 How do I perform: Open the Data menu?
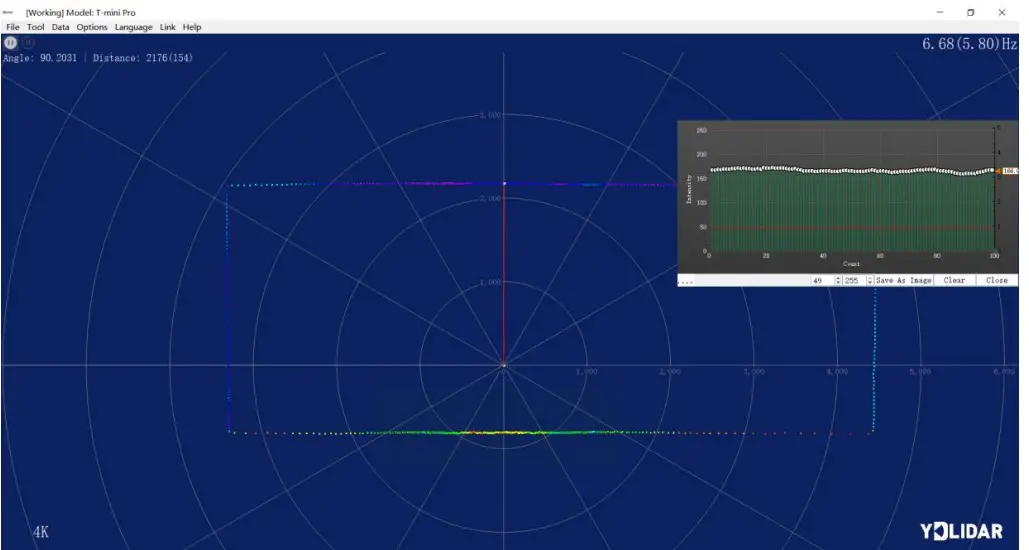(x=60, y=27)
